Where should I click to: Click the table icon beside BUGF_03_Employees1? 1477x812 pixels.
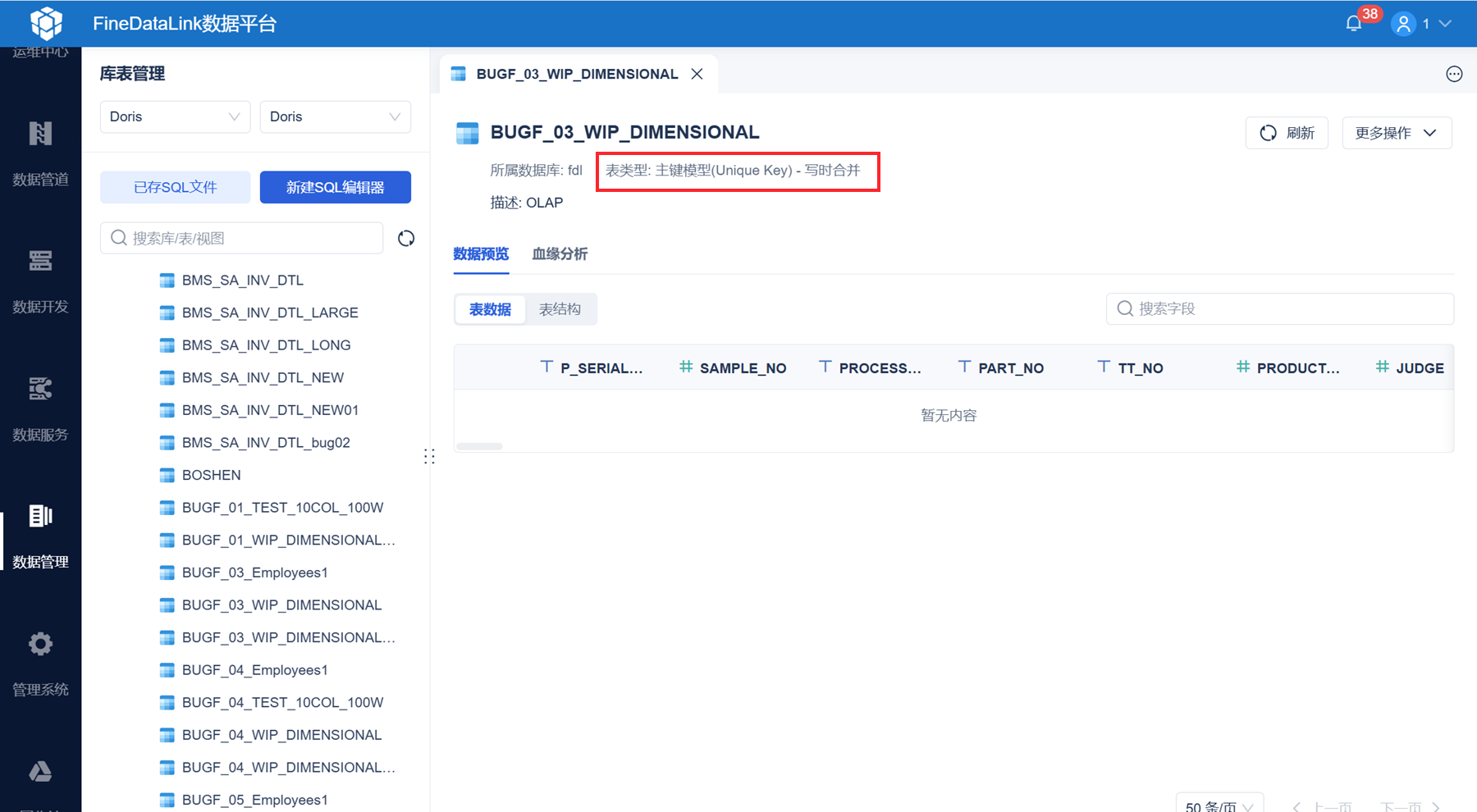click(167, 573)
